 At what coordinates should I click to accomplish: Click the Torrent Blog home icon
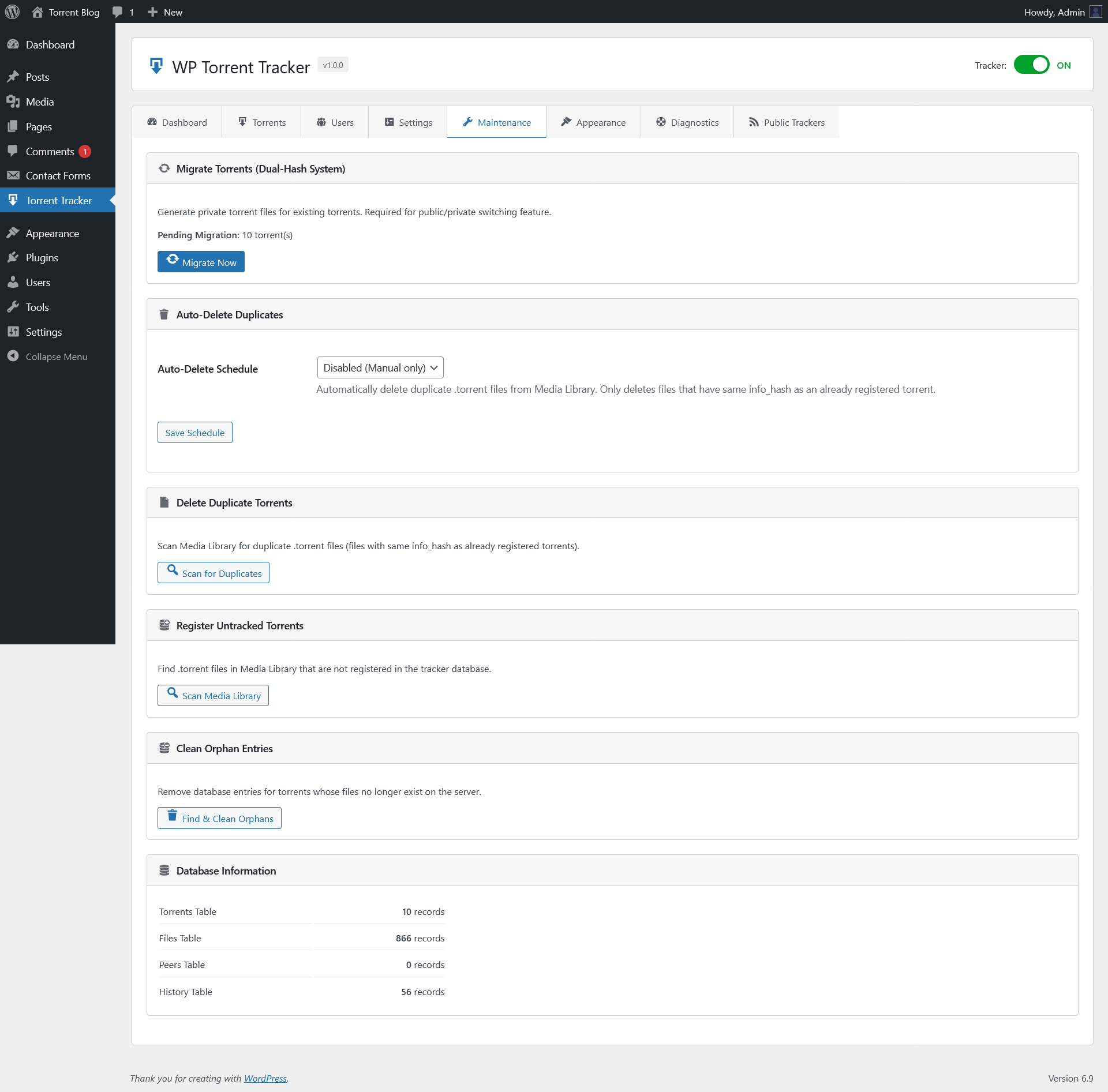pos(38,12)
